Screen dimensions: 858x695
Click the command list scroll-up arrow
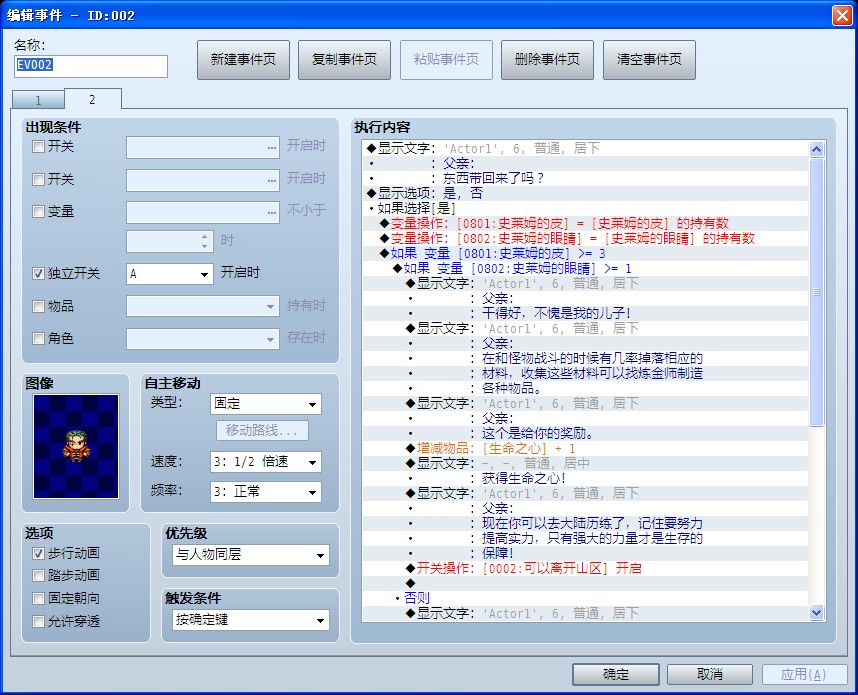(816, 149)
